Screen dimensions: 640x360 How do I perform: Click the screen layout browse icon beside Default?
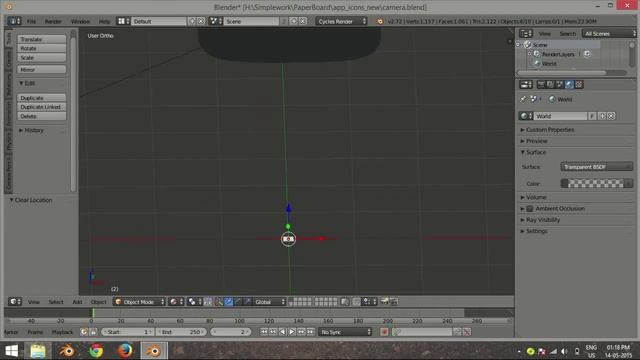pyautogui.click(x=123, y=21)
